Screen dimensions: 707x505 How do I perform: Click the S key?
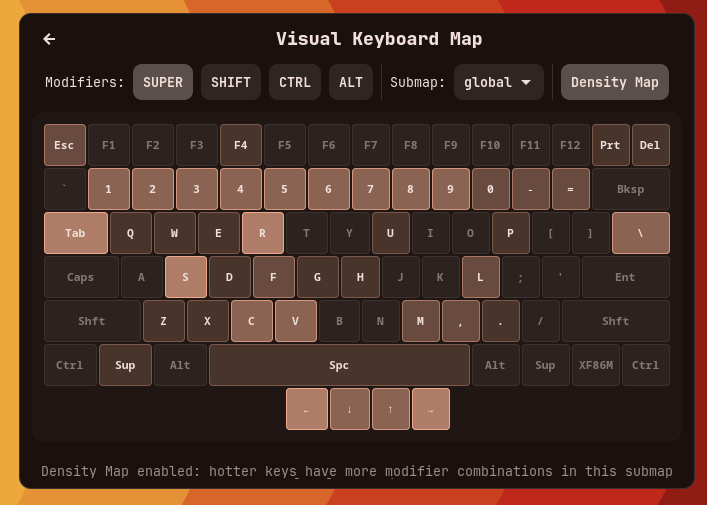[186, 277]
